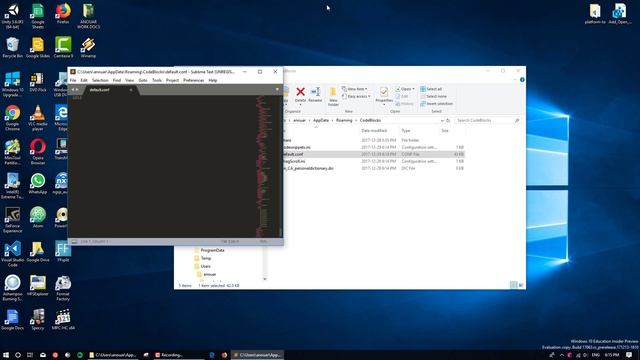Open Google Drive desktop shortcut
Image resolution: width=640 pixels, height=360 pixels.
coord(38,251)
